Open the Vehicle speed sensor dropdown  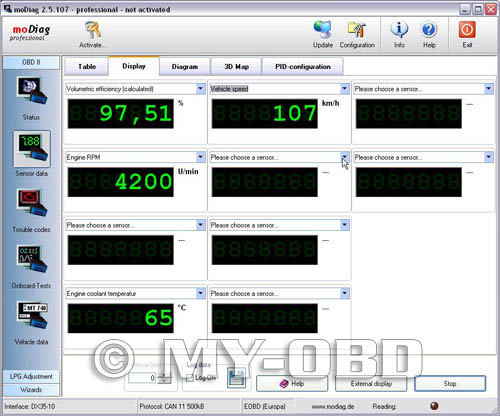pos(345,89)
